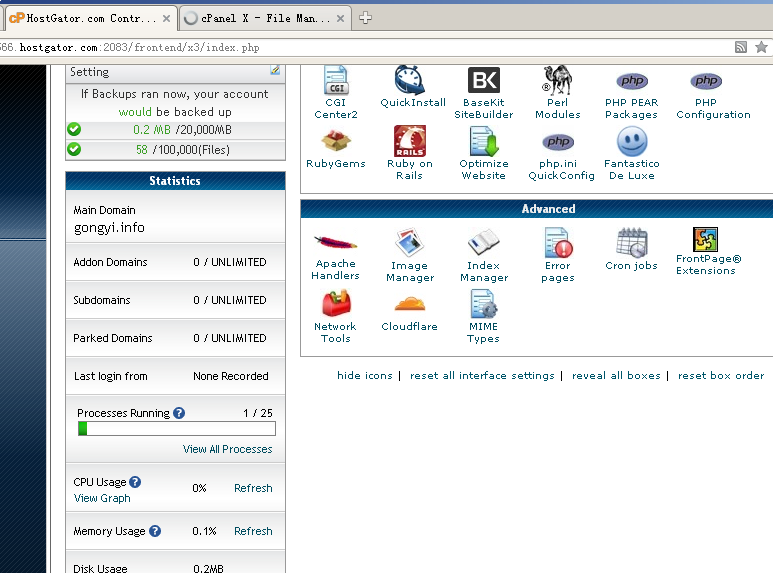
Task: Click hide icons link
Action: click(x=365, y=375)
